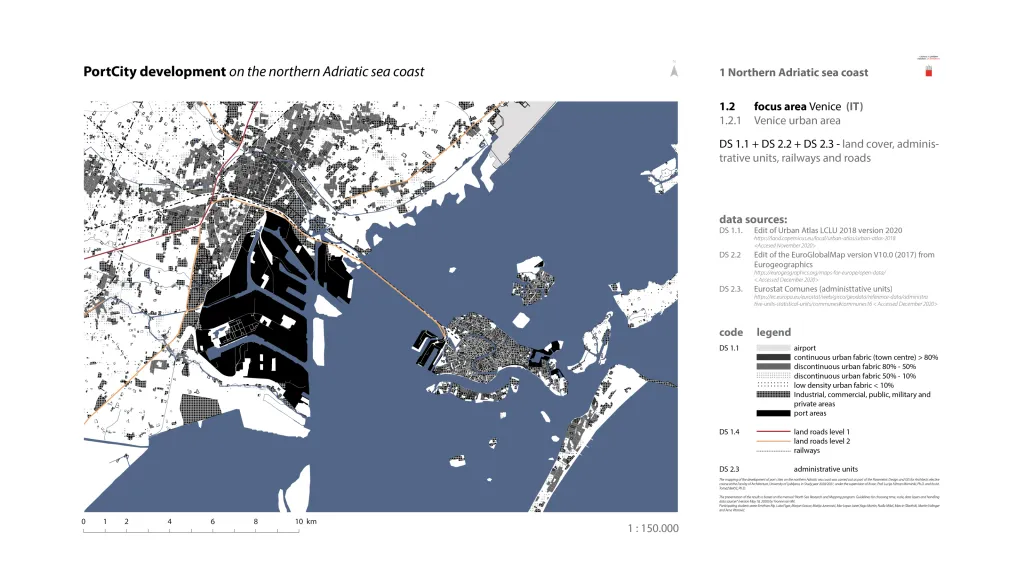Click the industrial commercial crosshatch legend symbol
This screenshot has height=576, width=1024.
[x=772, y=395]
